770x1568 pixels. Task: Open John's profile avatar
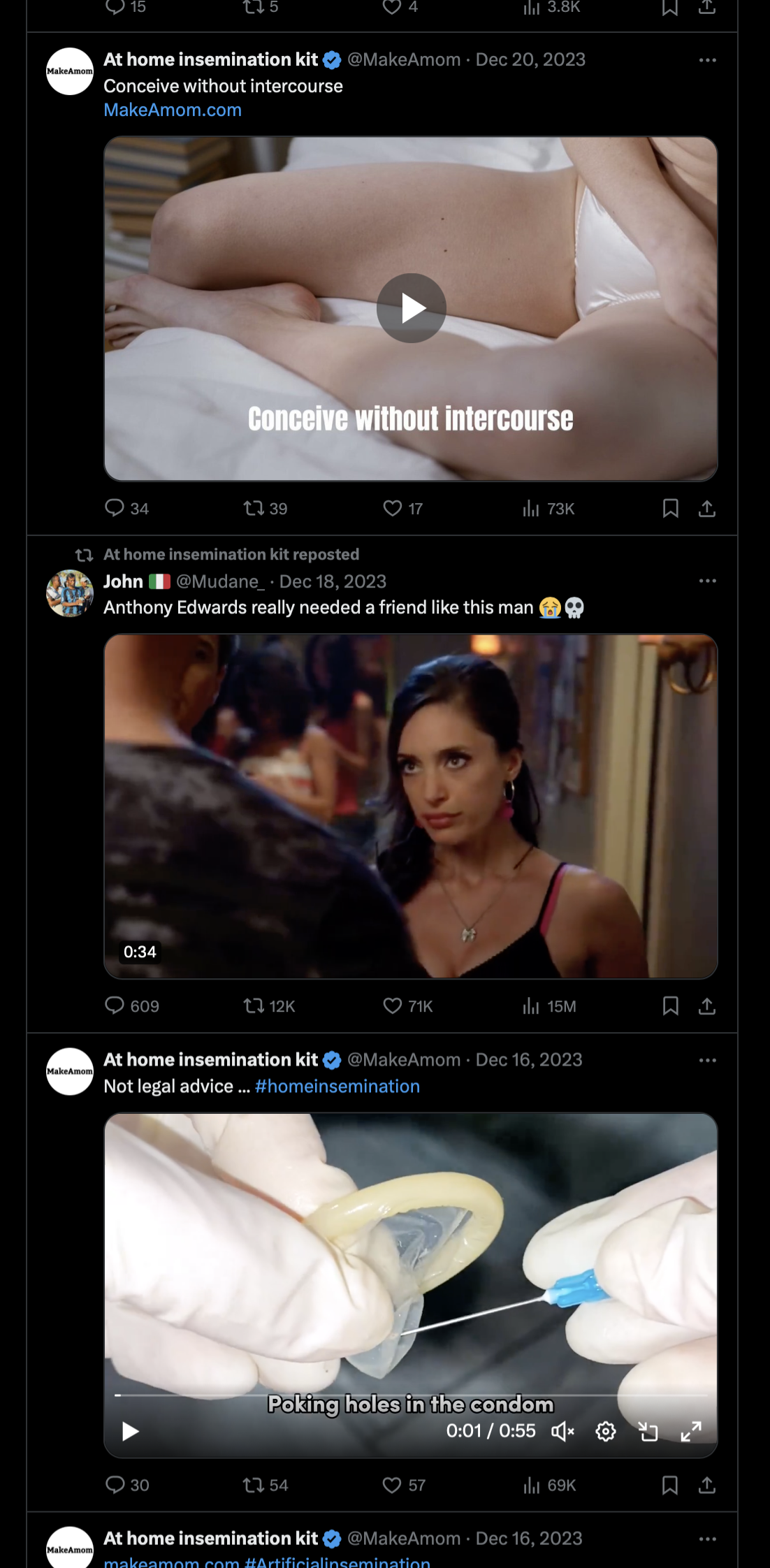[70, 593]
